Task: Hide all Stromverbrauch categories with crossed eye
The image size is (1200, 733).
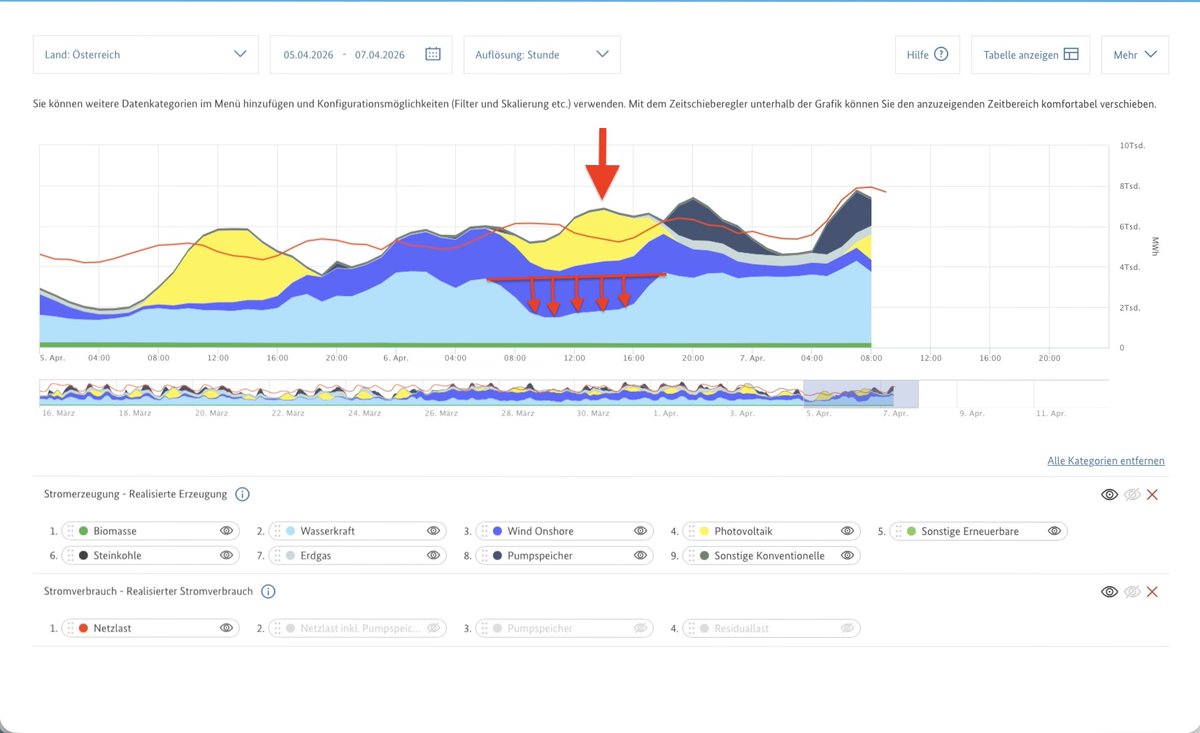Action: [x=1132, y=591]
